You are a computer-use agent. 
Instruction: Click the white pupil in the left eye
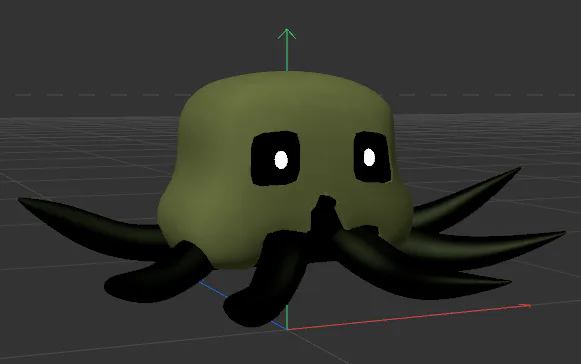[x=281, y=160]
